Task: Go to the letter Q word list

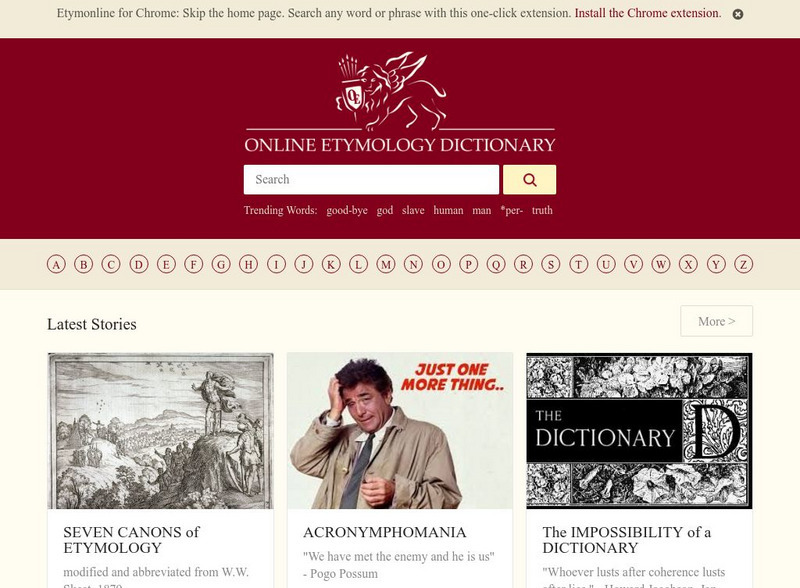Action: (496, 264)
